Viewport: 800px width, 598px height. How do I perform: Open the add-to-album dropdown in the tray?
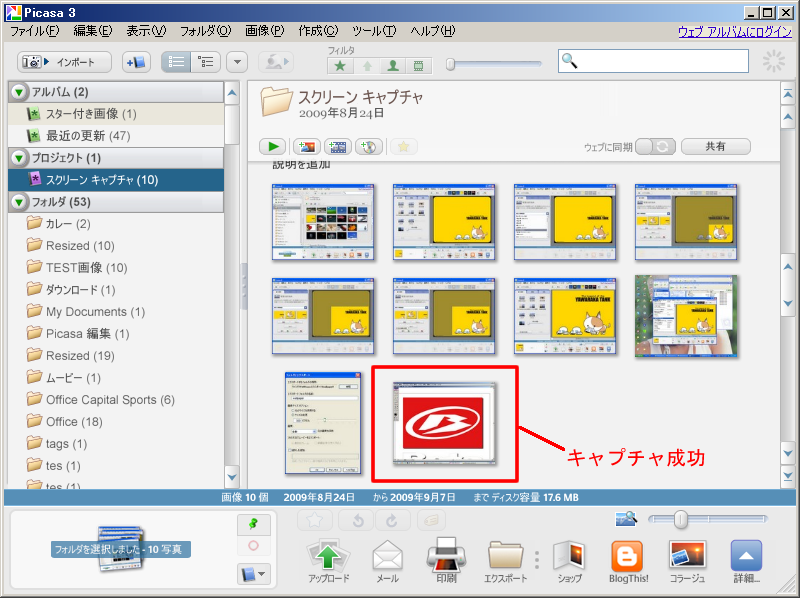tap(254, 574)
